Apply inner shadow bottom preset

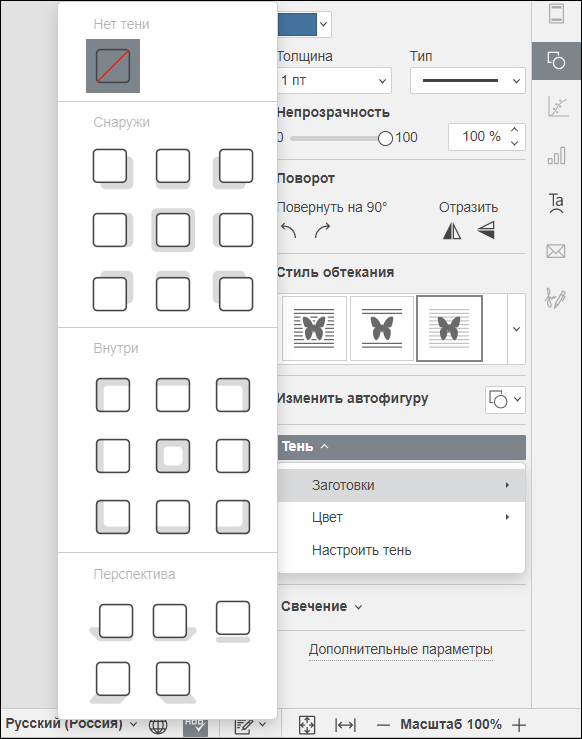[173, 517]
